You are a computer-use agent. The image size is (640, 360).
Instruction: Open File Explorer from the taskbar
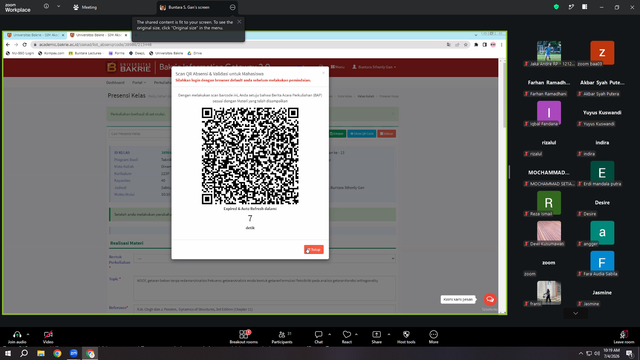[x=41, y=353]
